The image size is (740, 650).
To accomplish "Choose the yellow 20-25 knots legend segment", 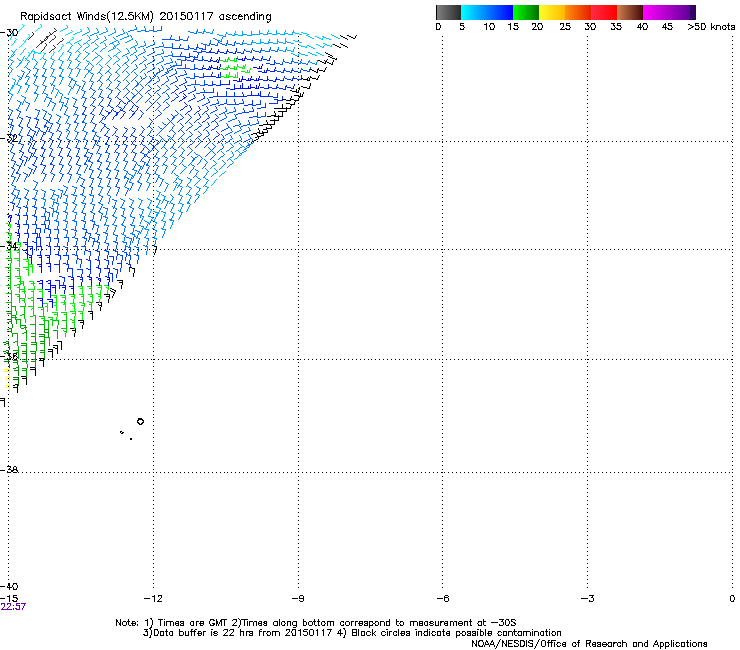I will click(552, 12).
